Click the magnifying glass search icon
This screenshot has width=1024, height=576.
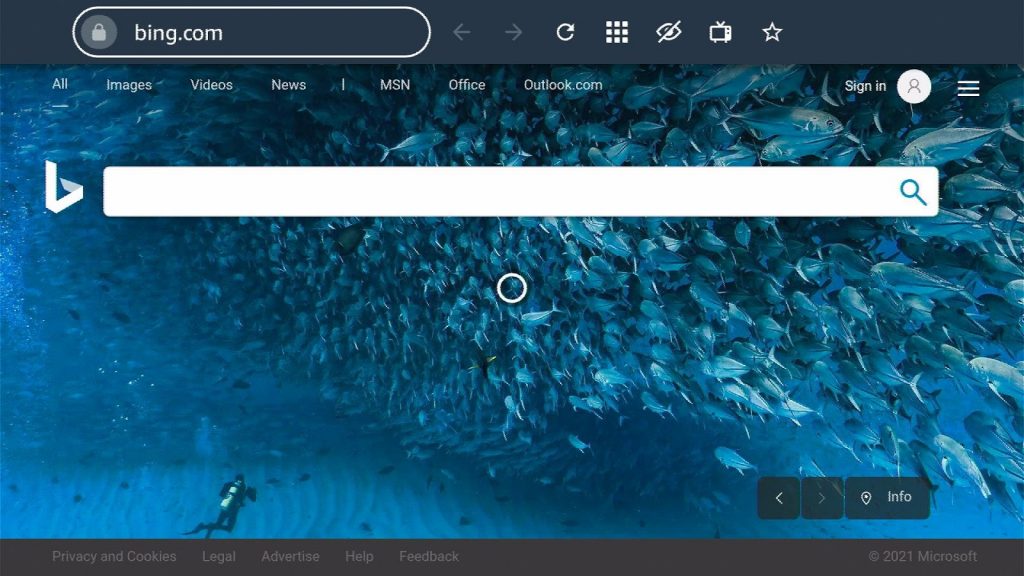point(913,192)
